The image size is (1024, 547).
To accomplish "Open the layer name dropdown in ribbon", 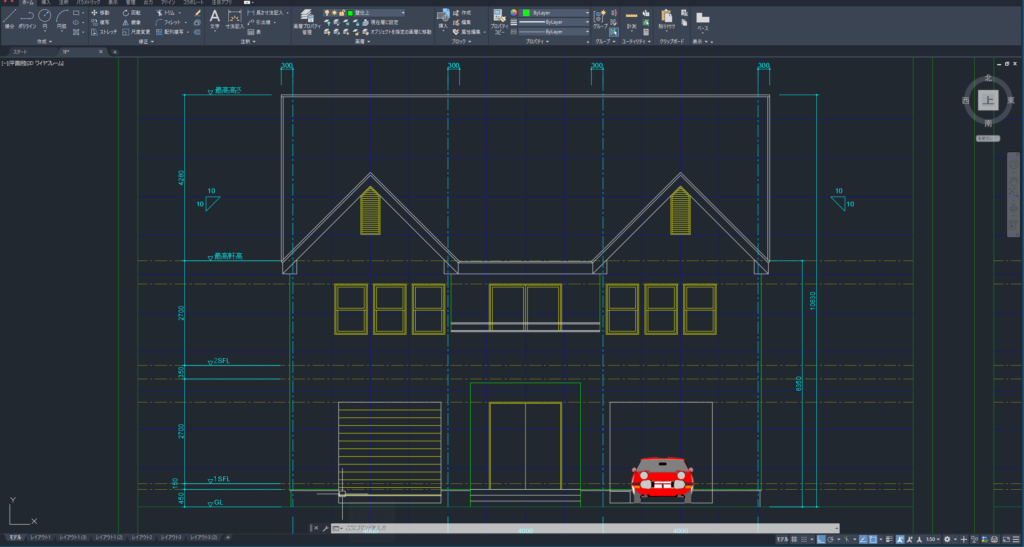I will pyautogui.click(x=385, y=12).
